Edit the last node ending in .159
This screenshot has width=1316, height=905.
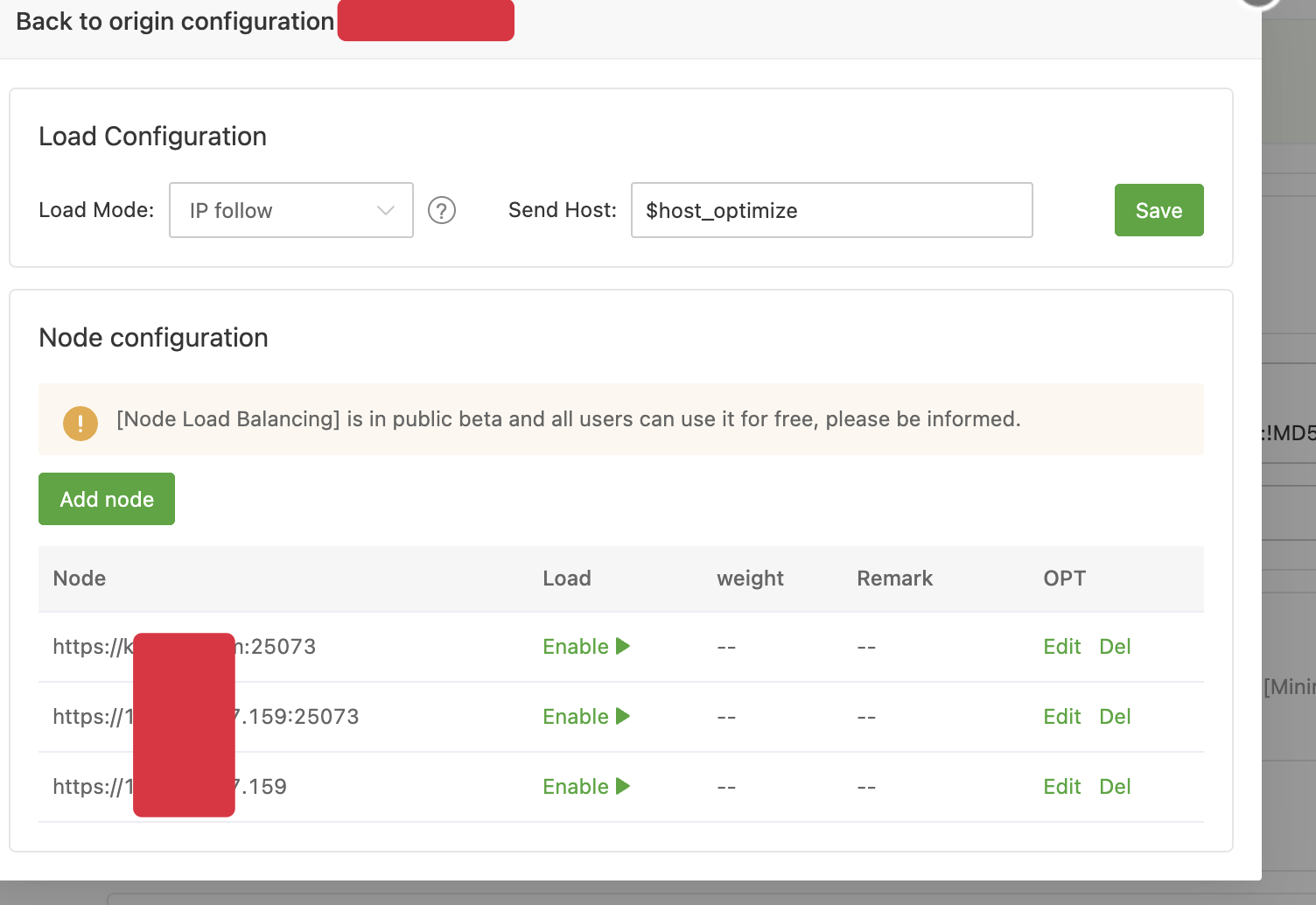pos(1061,787)
